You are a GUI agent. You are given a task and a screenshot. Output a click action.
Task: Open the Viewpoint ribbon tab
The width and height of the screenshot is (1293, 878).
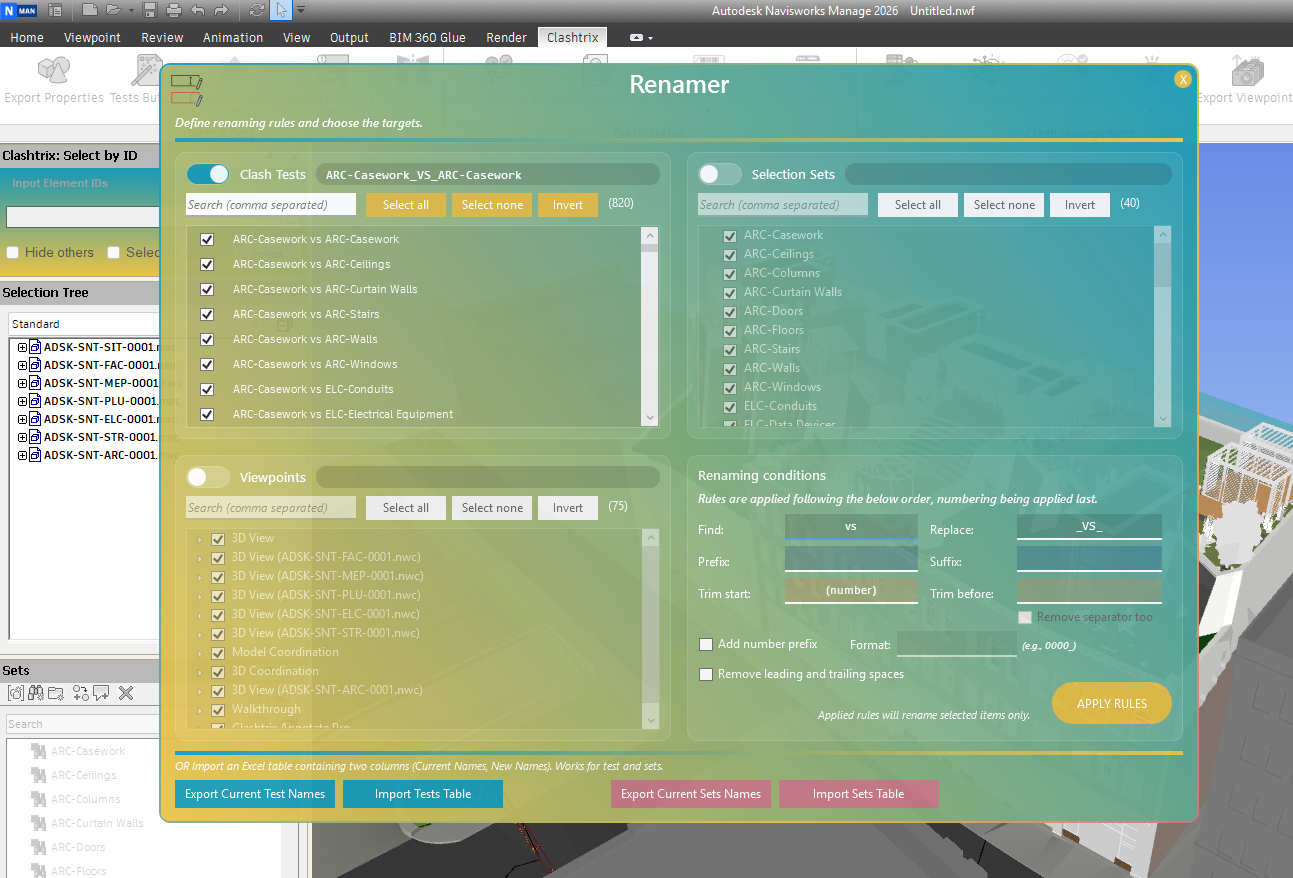pyautogui.click(x=92, y=37)
